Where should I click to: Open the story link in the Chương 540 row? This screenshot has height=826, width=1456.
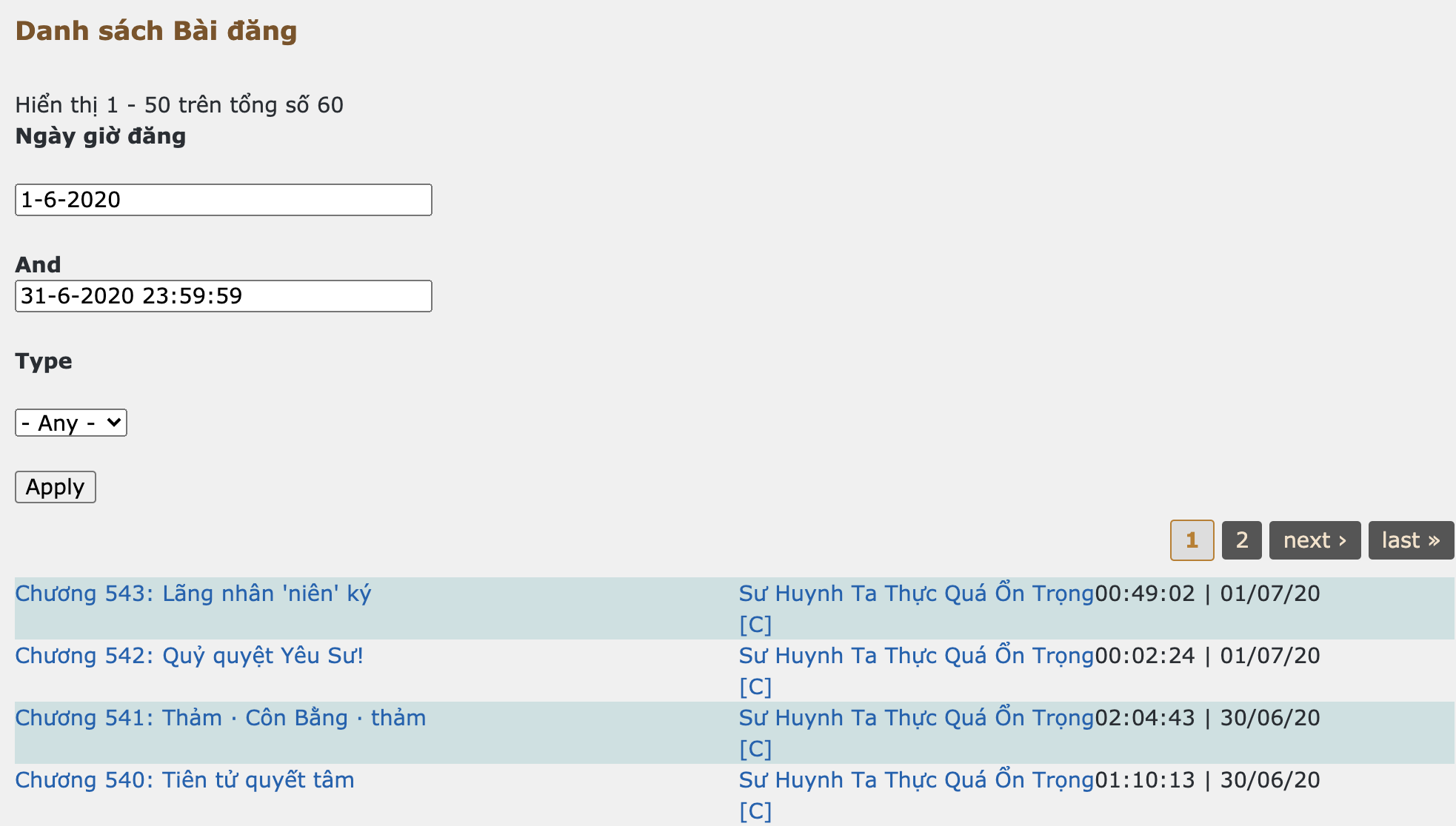[916, 780]
